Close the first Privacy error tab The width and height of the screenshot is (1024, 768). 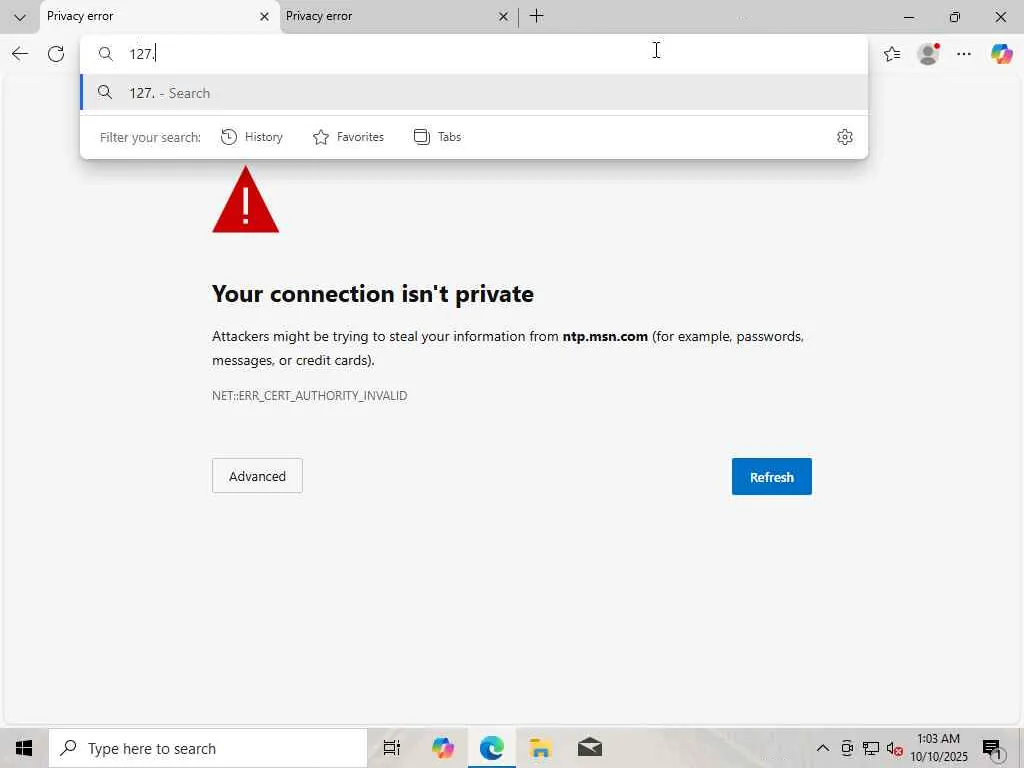tap(264, 17)
